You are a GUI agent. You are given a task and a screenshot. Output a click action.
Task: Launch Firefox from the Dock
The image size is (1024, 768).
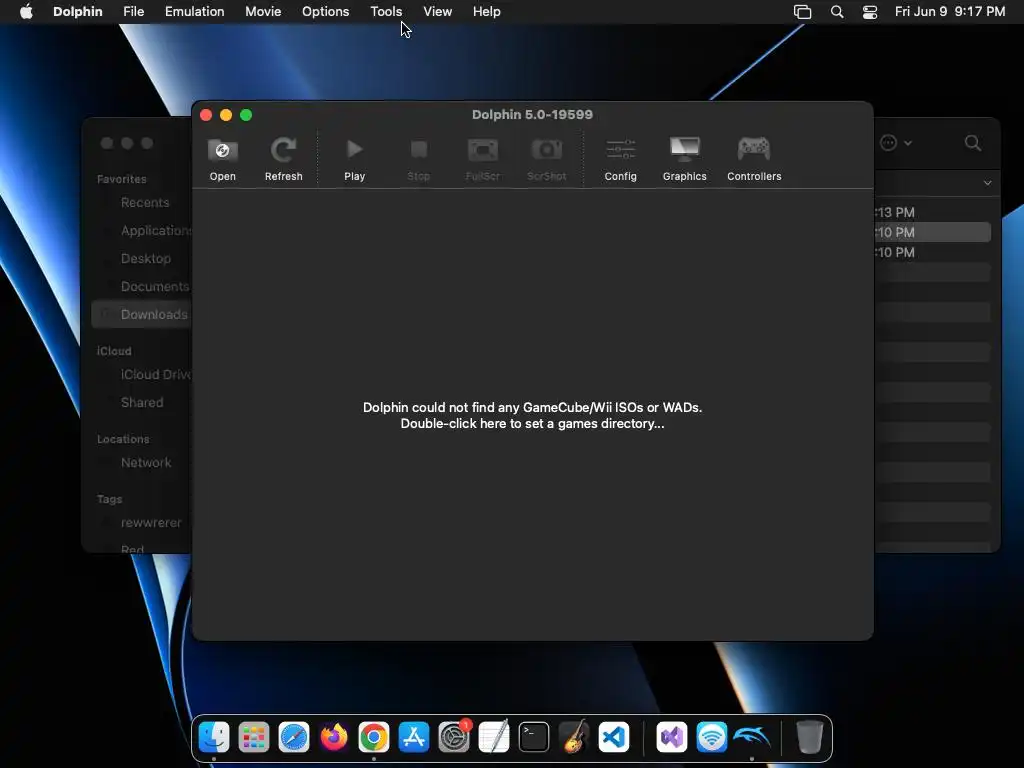(334, 737)
